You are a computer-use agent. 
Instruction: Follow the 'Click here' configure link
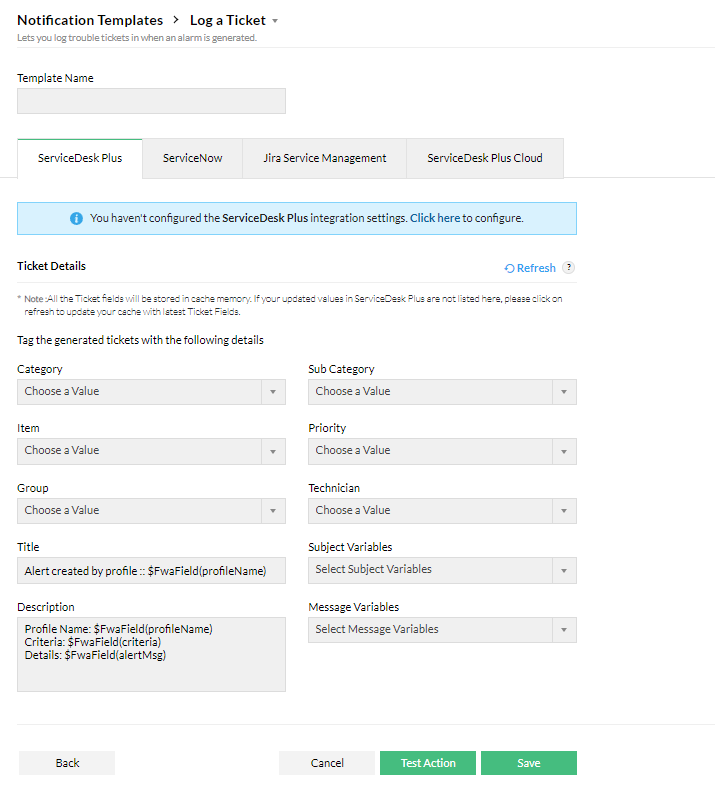[435, 218]
